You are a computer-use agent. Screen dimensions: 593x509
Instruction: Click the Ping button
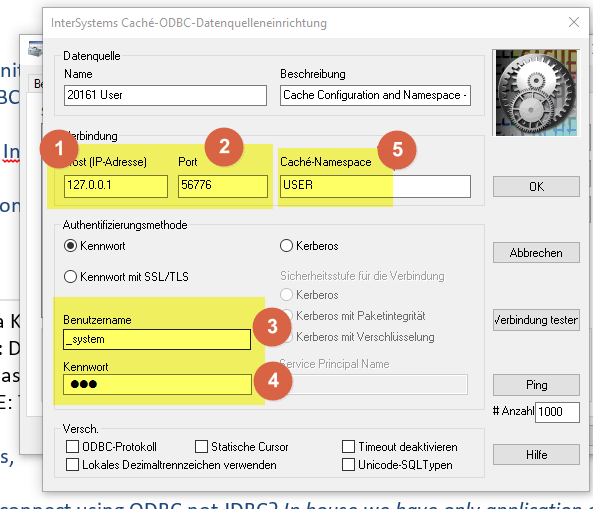coord(536,385)
